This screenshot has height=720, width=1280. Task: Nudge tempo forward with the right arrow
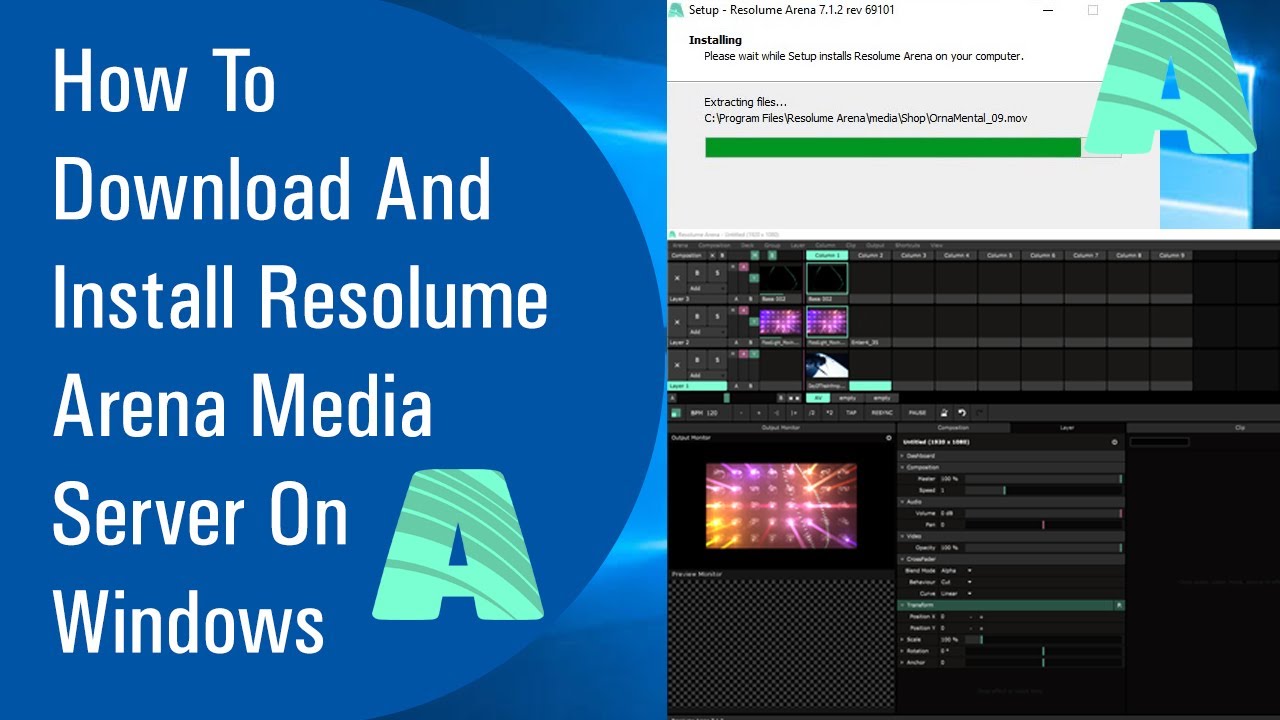point(794,412)
